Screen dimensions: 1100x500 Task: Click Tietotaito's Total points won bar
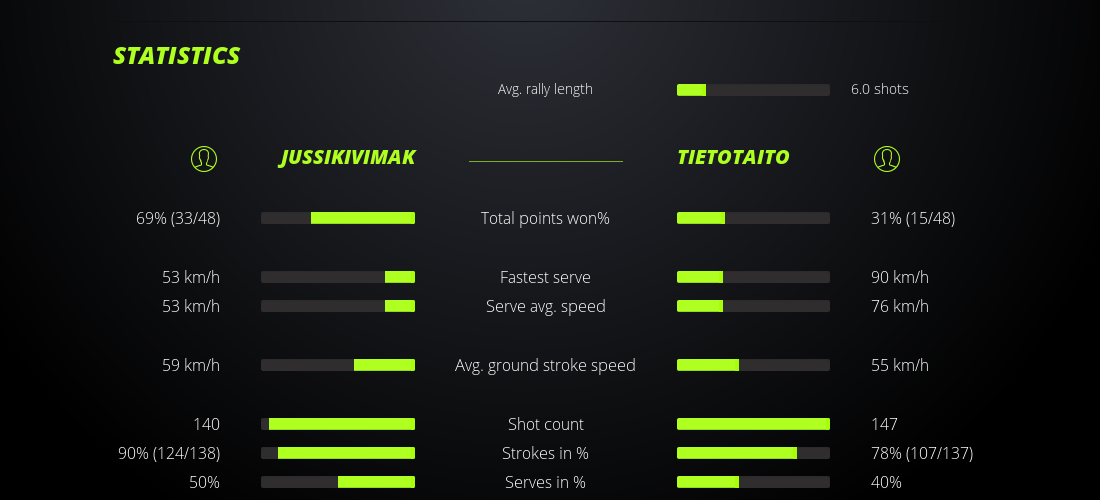click(753, 218)
